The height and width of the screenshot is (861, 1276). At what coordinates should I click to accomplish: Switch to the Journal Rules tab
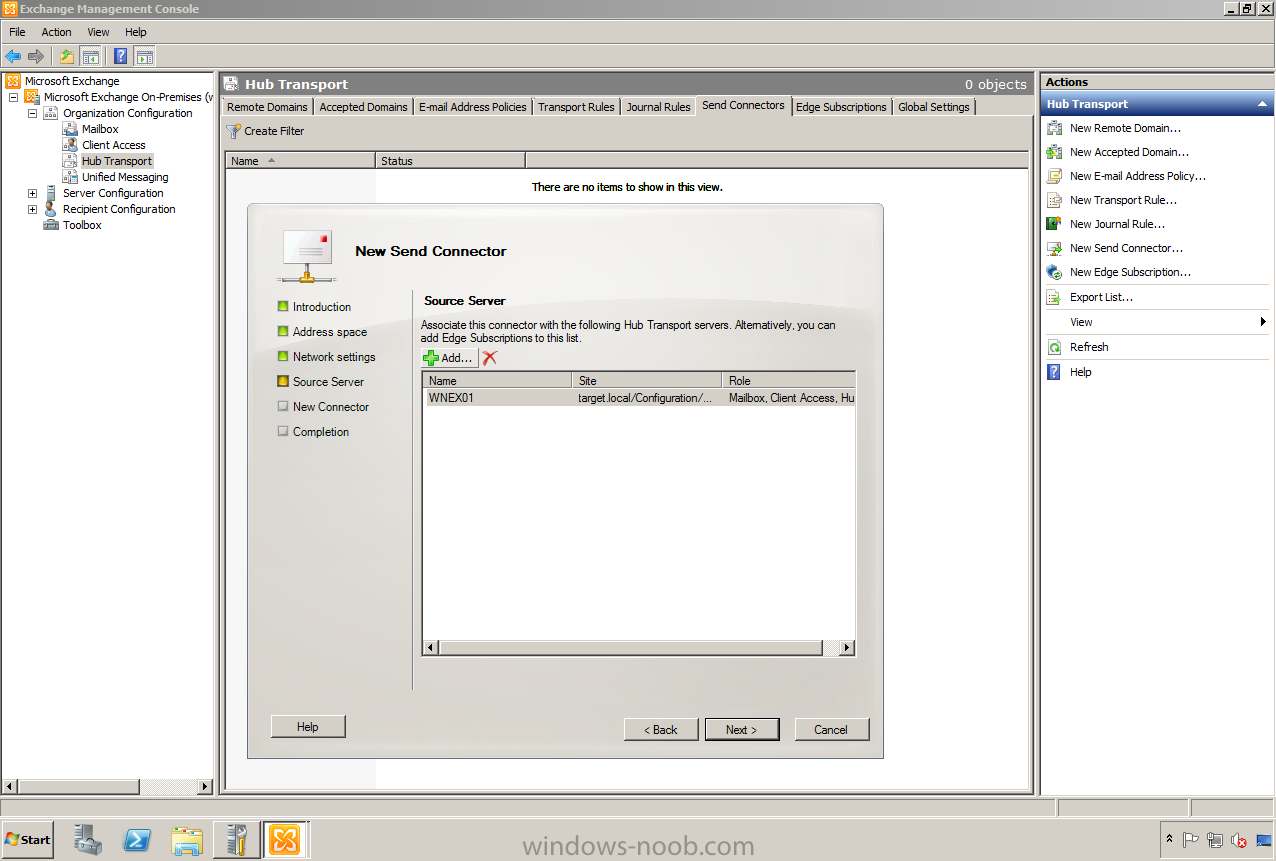658,107
